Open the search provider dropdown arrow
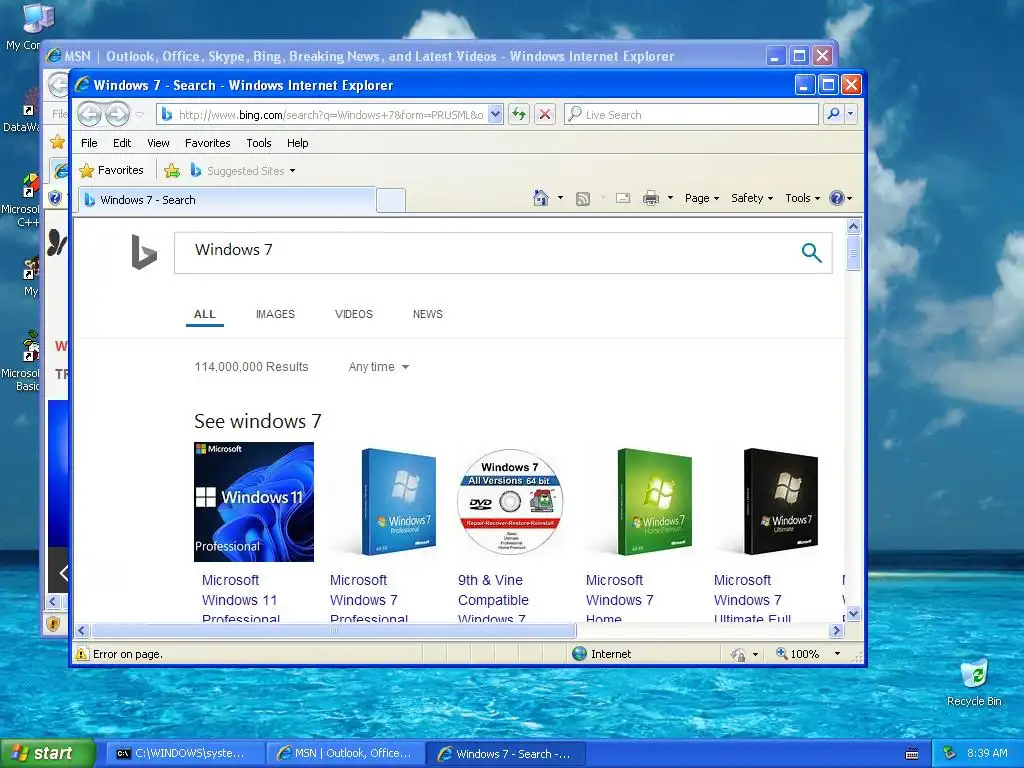 (x=850, y=114)
